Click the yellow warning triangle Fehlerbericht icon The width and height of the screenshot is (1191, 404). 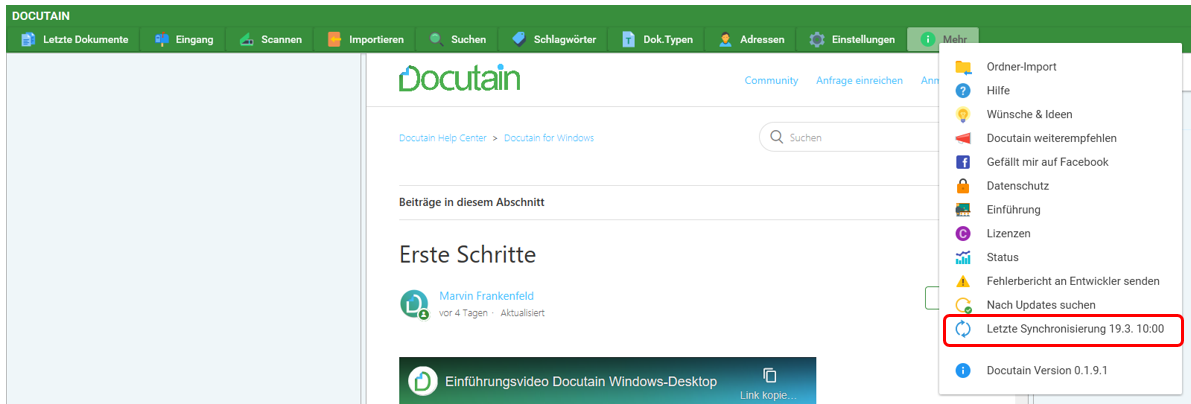pyautogui.click(x=963, y=281)
